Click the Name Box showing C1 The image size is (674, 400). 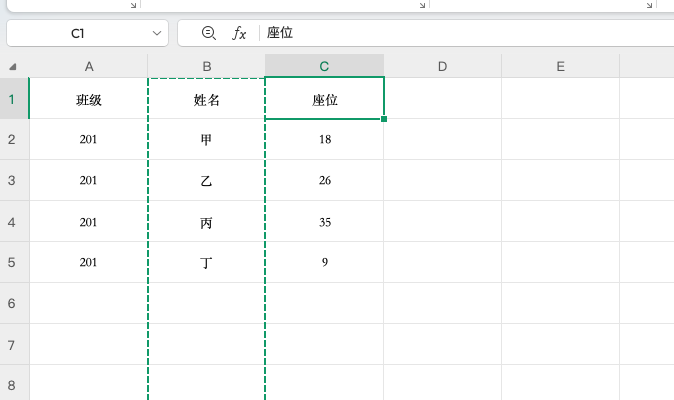click(x=78, y=33)
